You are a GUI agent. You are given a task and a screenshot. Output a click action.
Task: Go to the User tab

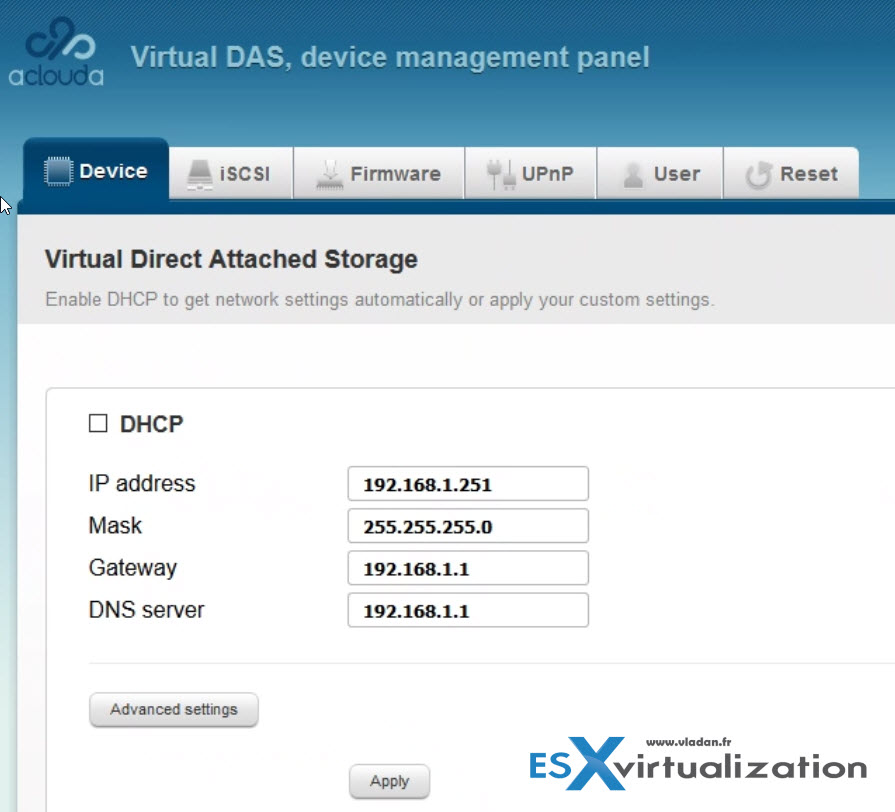pos(660,173)
